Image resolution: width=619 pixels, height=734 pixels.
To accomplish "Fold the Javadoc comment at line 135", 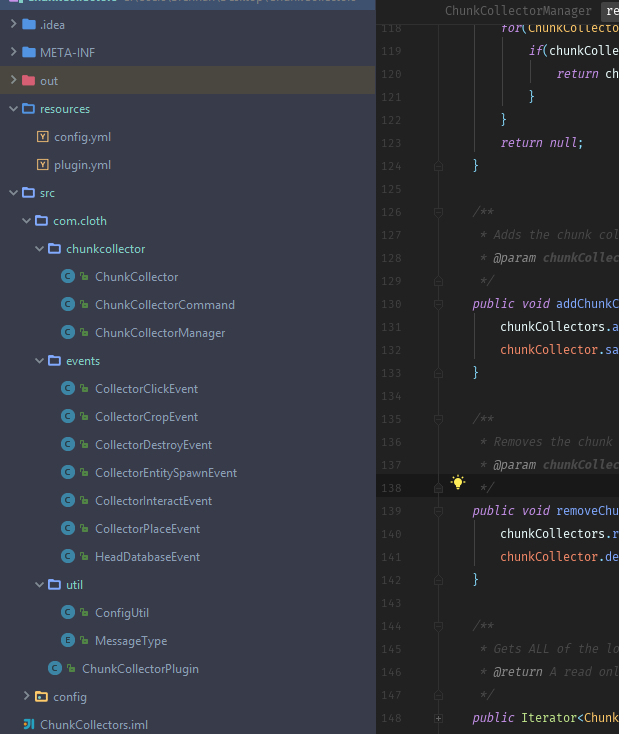I will (x=438, y=419).
